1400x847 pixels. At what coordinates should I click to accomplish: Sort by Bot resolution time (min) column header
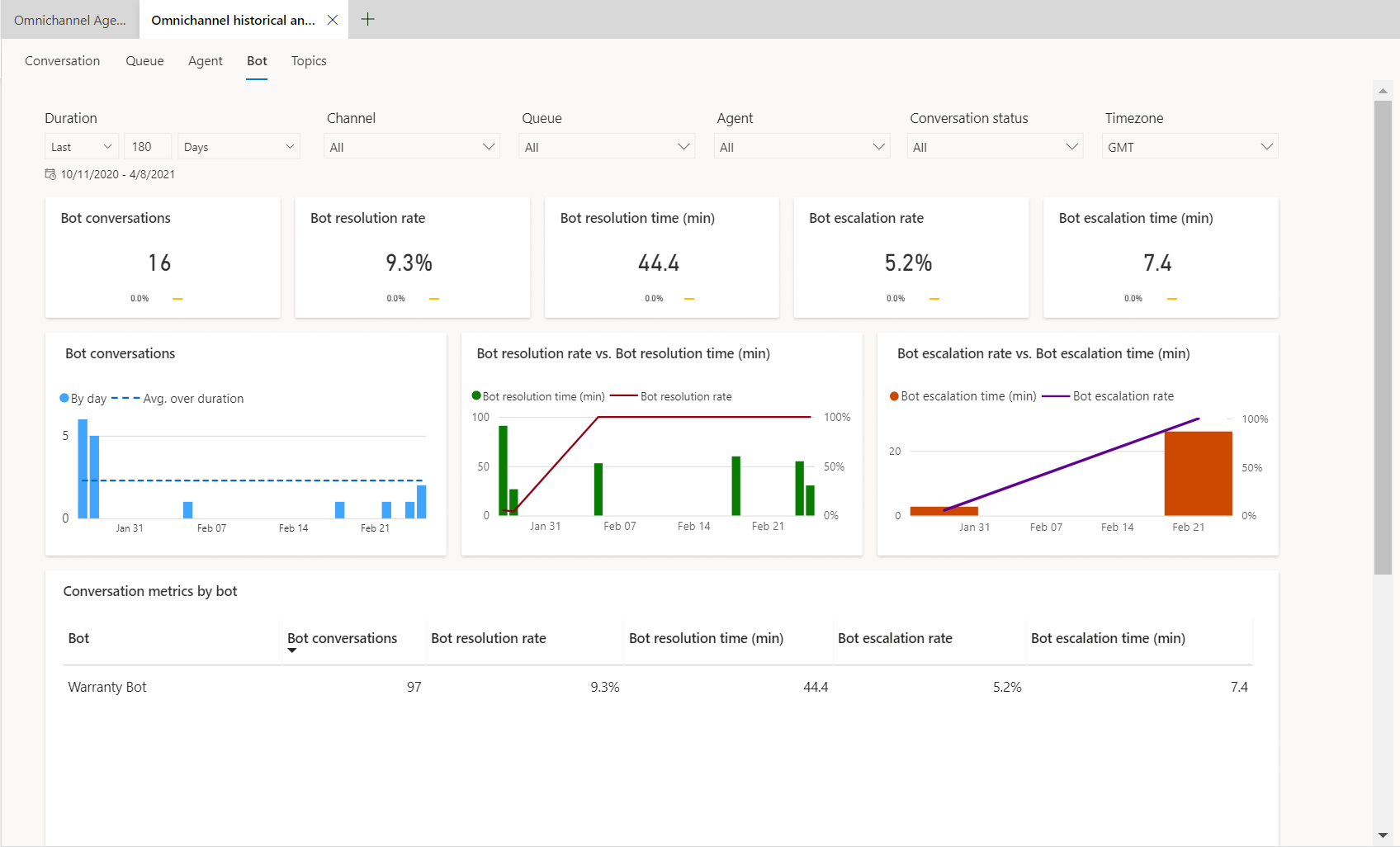click(x=706, y=638)
